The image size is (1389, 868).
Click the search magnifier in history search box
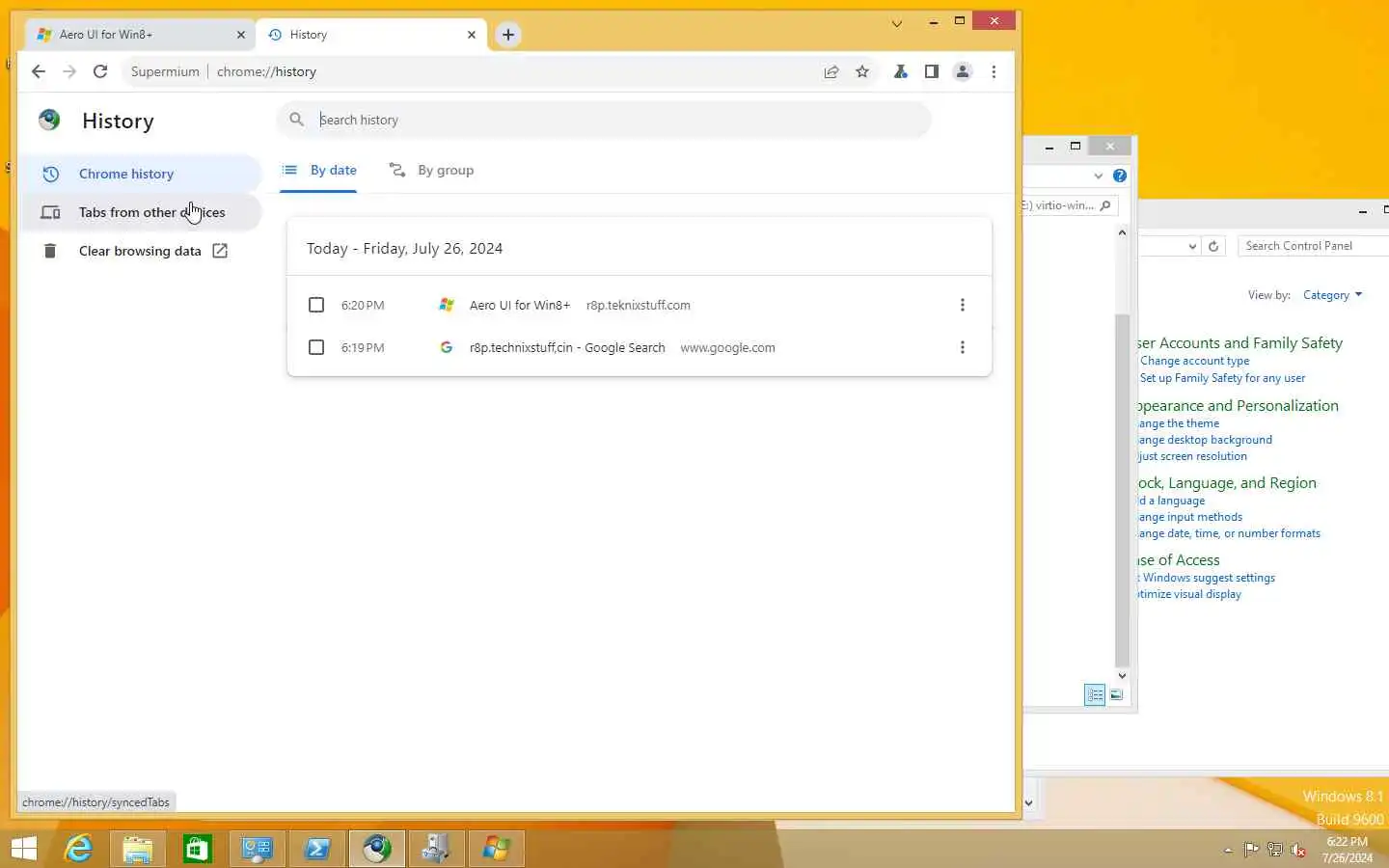(x=297, y=120)
